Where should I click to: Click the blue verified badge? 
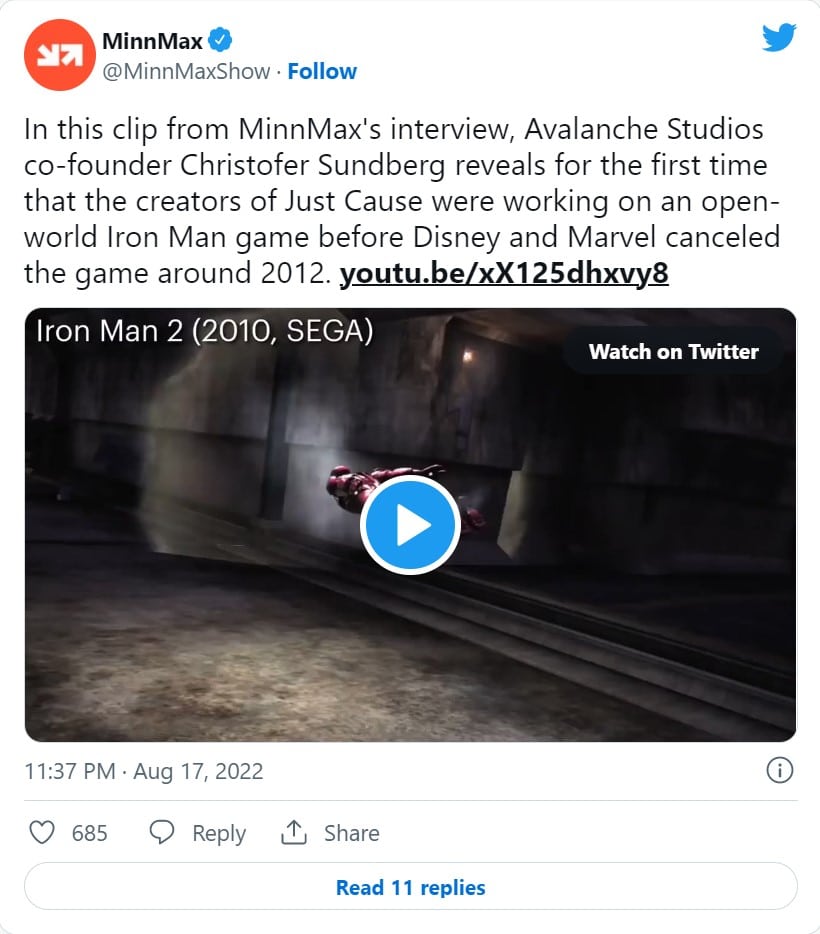(x=221, y=42)
